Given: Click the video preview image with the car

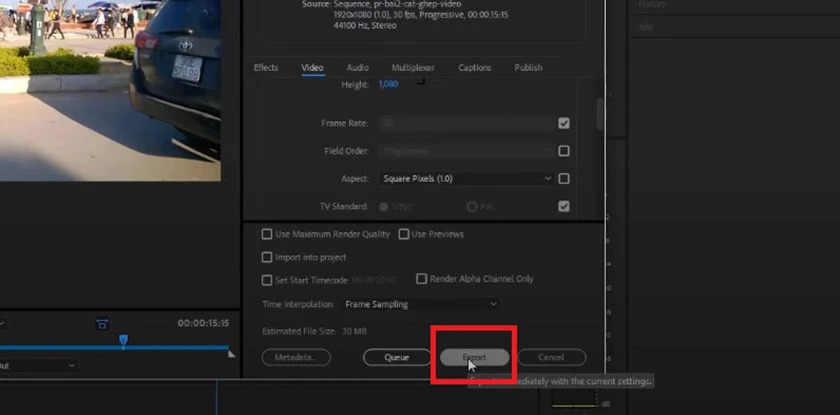Looking at the screenshot, I should [110, 90].
